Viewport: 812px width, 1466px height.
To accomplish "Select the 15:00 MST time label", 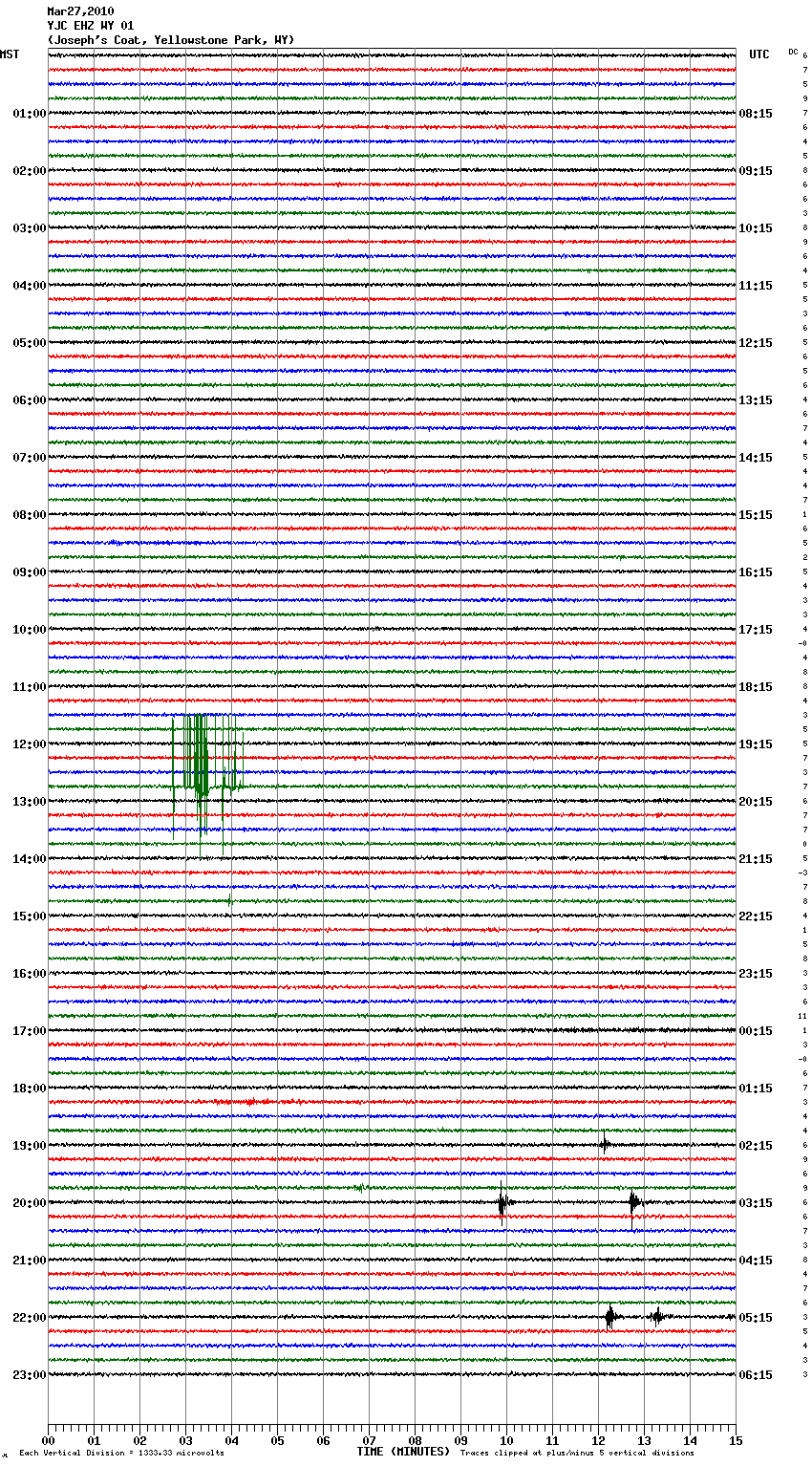I will pyautogui.click(x=30, y=916).
